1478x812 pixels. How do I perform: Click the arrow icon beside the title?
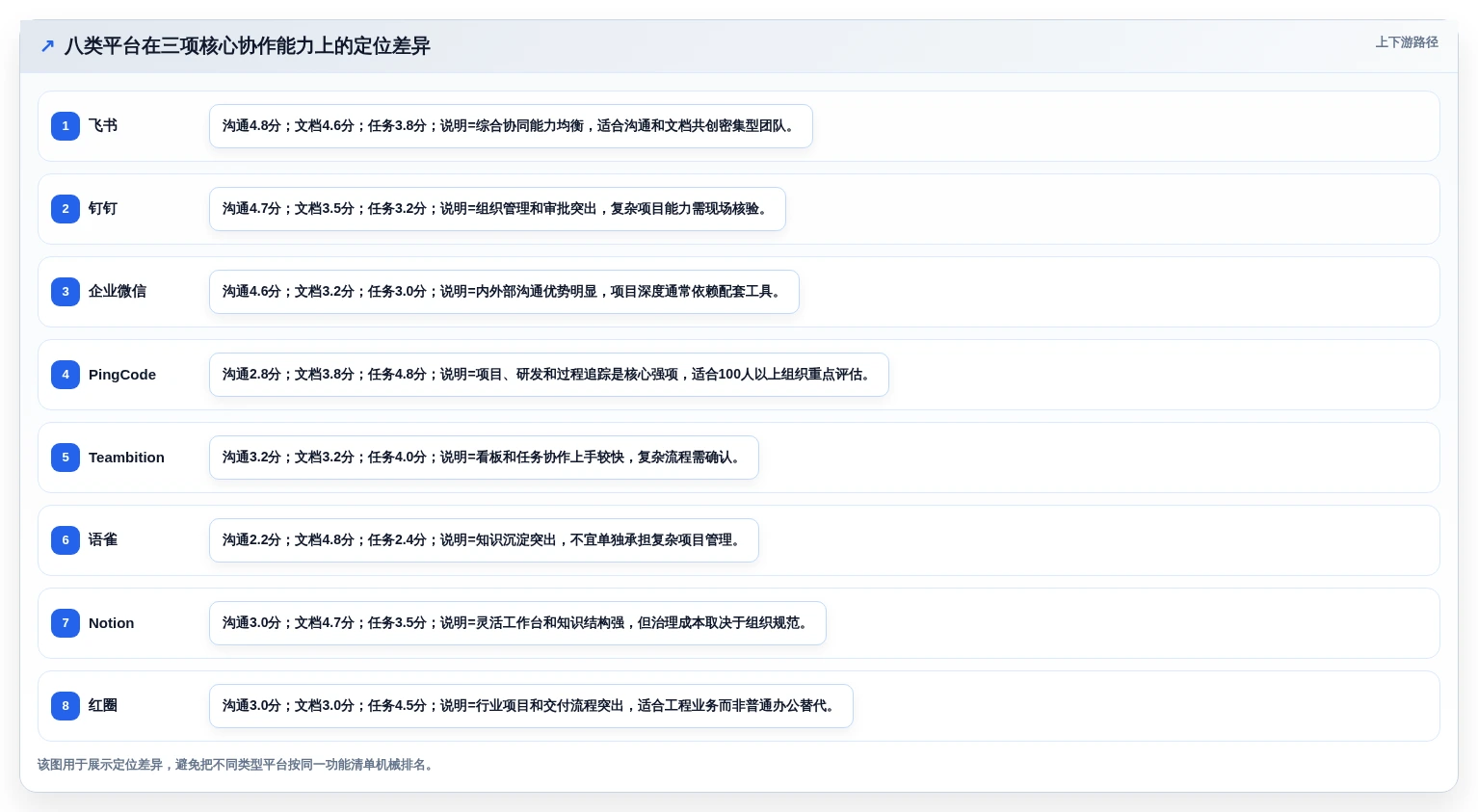[47, 46]
